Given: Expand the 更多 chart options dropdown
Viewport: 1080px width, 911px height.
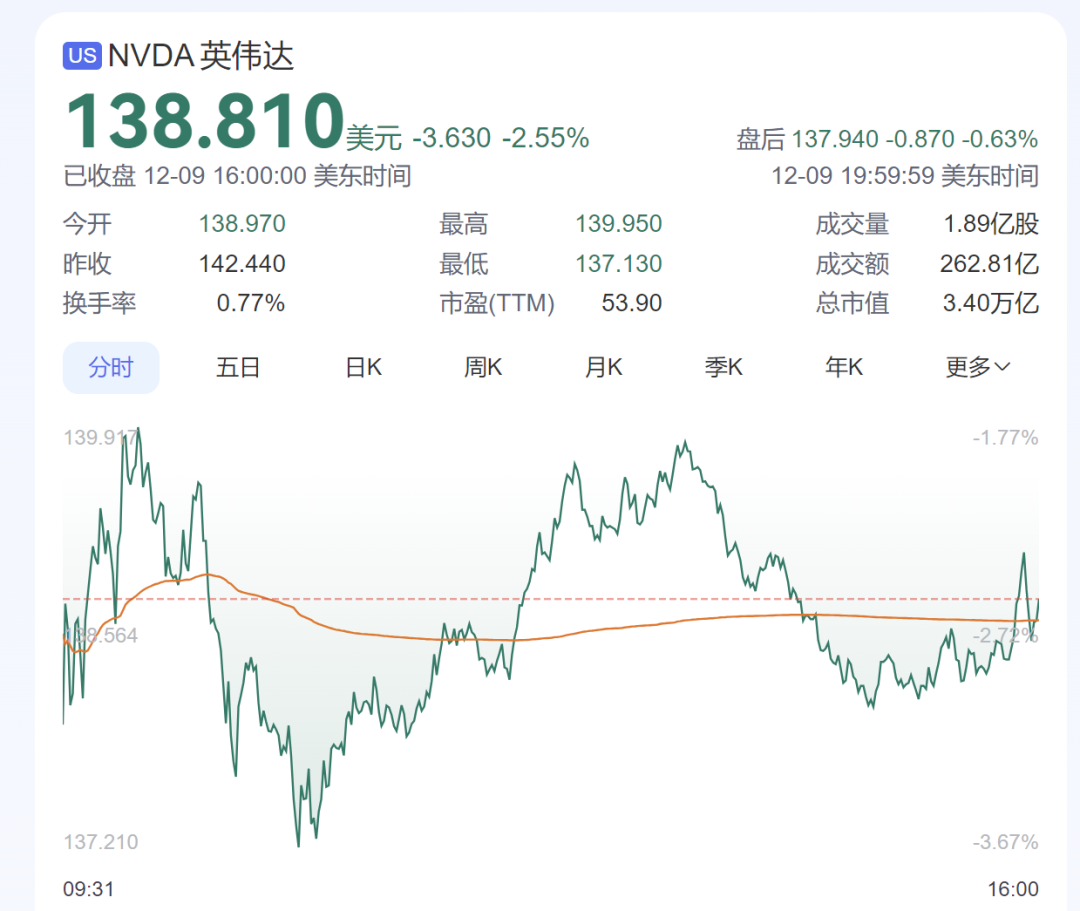Looking at the screenshot, I should tap(977, 368).
